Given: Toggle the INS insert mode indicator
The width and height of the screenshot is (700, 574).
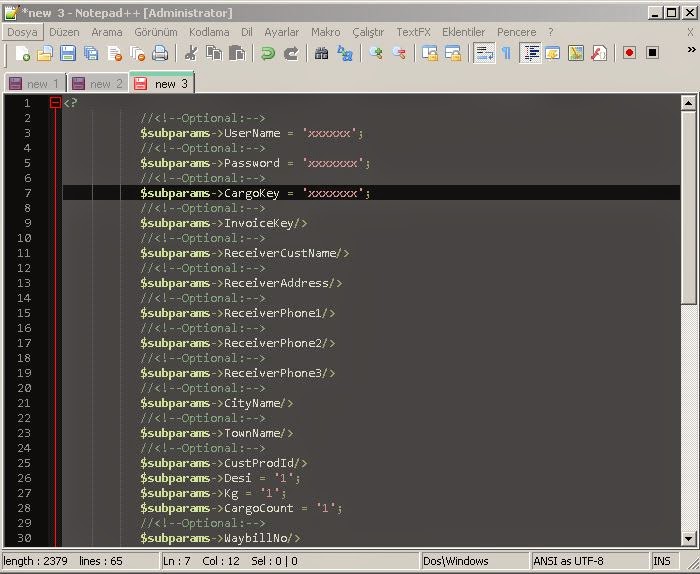Looking at the screenshot, I should 664,561.
